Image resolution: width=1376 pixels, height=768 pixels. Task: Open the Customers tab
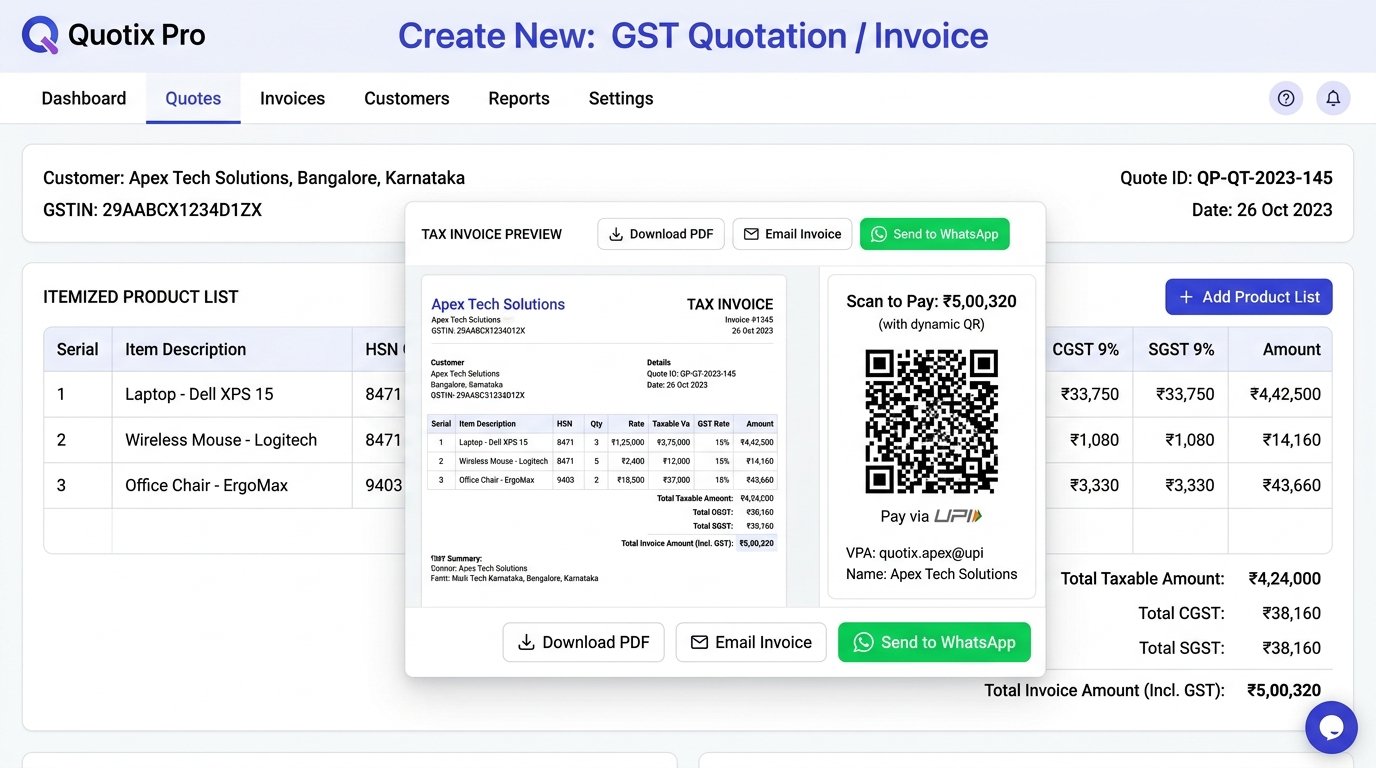click(x=407, y=98)
